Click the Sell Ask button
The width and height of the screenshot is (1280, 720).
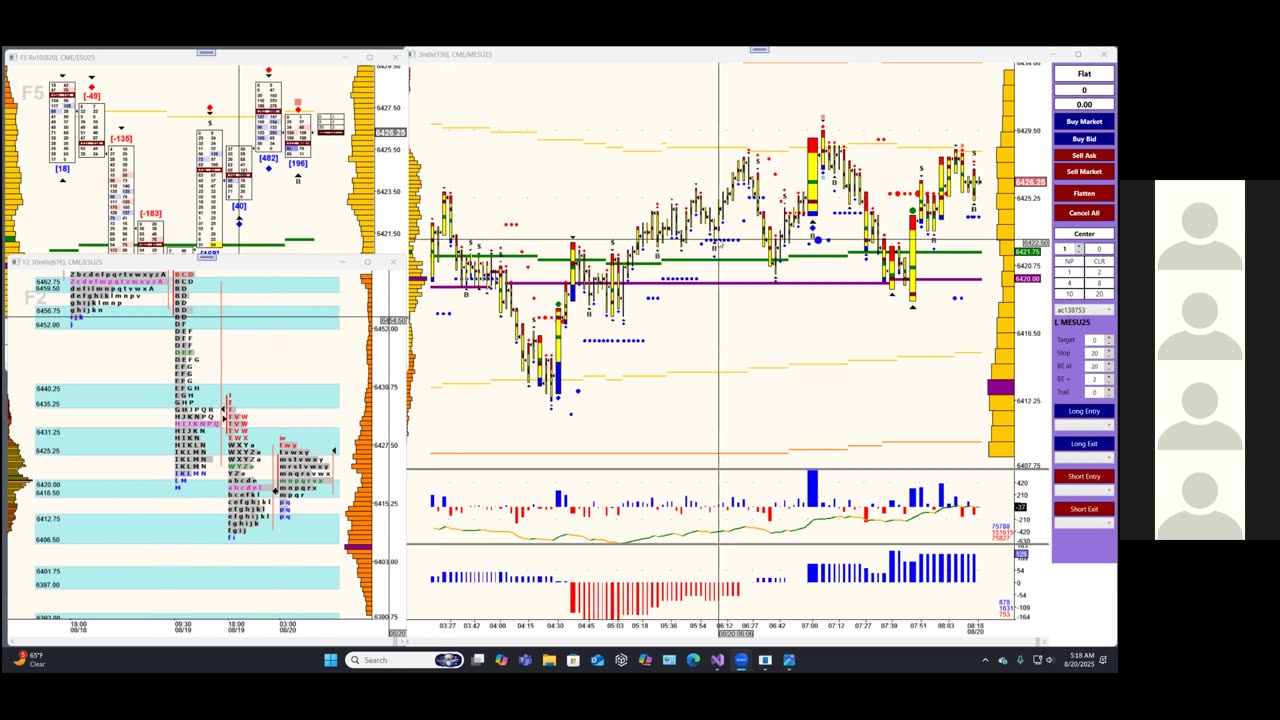click(1084, 155)
